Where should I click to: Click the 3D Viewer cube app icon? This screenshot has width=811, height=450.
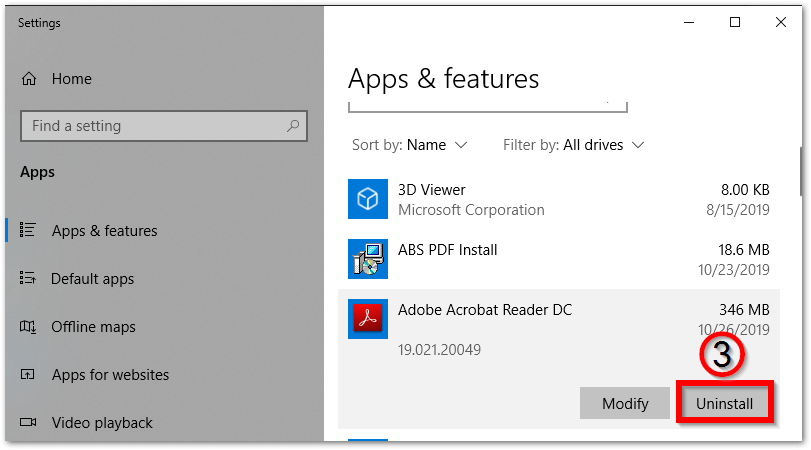[x=368, y=199]
